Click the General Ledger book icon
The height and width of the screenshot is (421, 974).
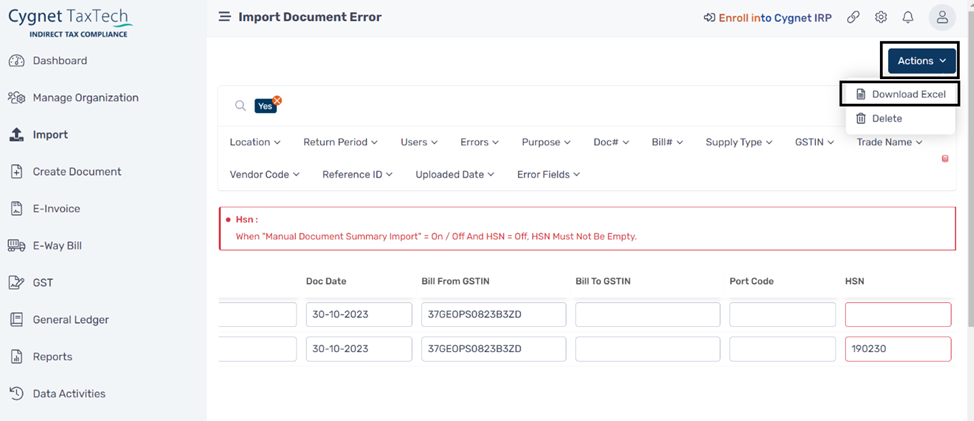click(x=17, y=320)
